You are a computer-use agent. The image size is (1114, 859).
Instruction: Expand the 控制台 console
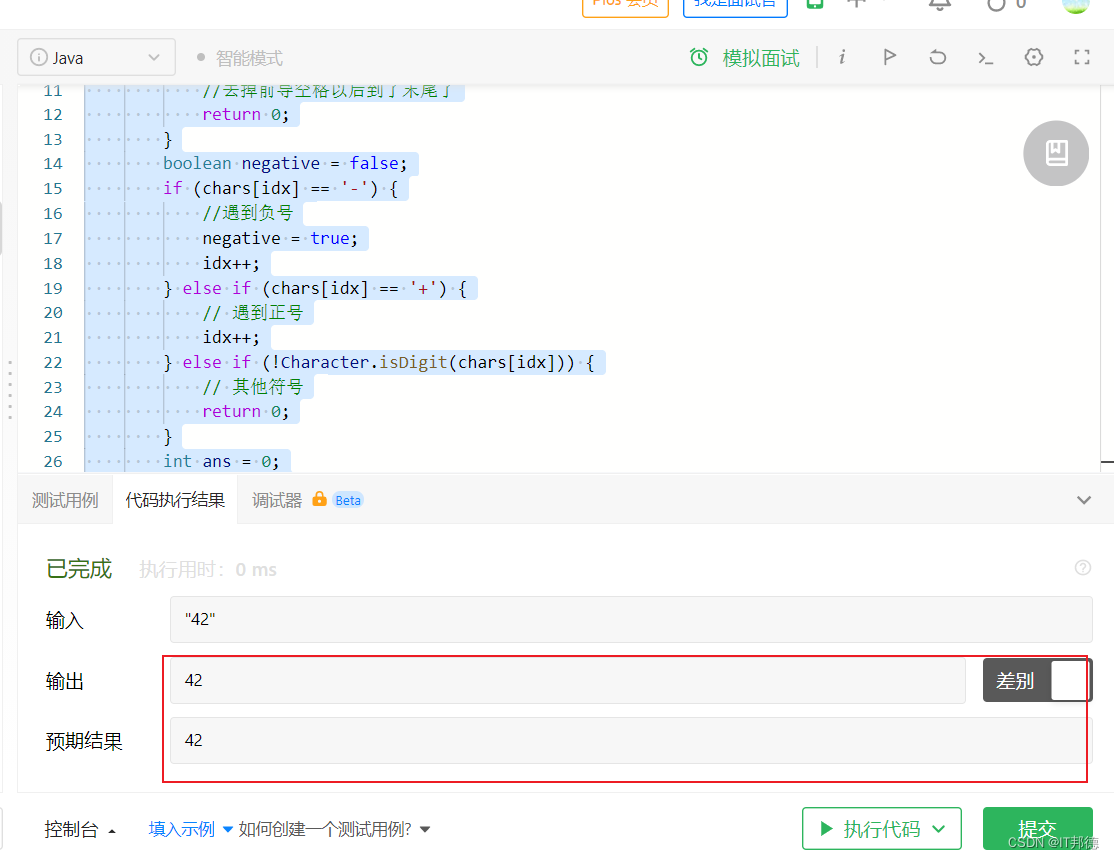click(x=80, y=829)
